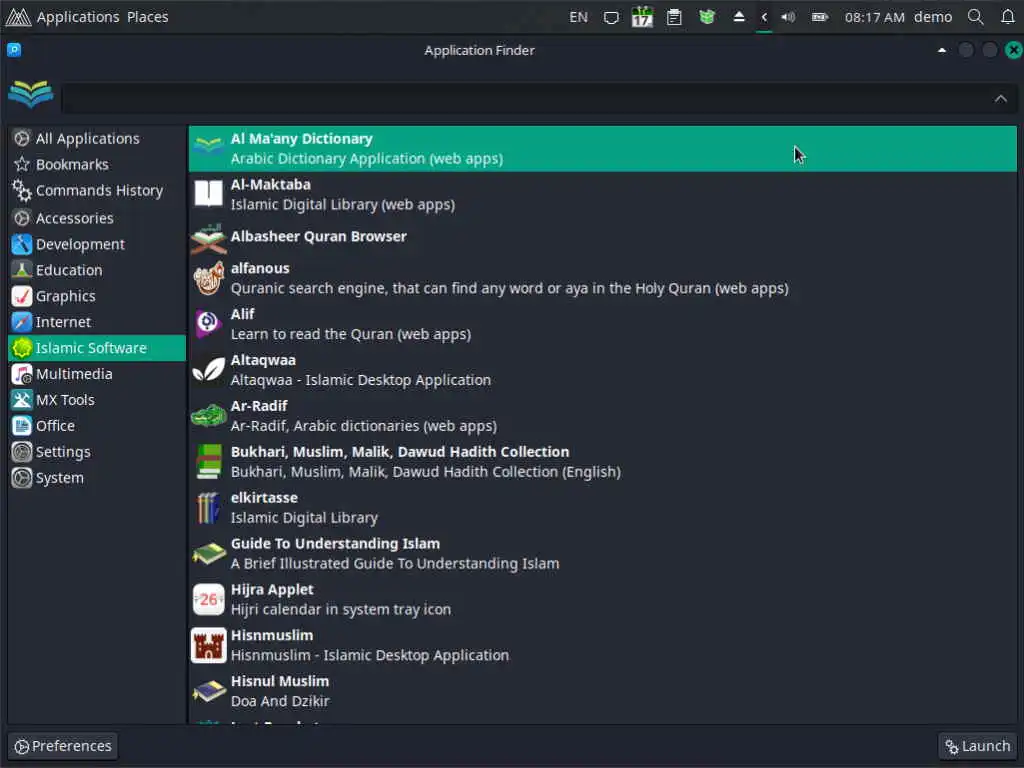Click the Al-Maktaba book icon
The image size is (1024, 768).
pyautogui.click(x=208, y=194)
